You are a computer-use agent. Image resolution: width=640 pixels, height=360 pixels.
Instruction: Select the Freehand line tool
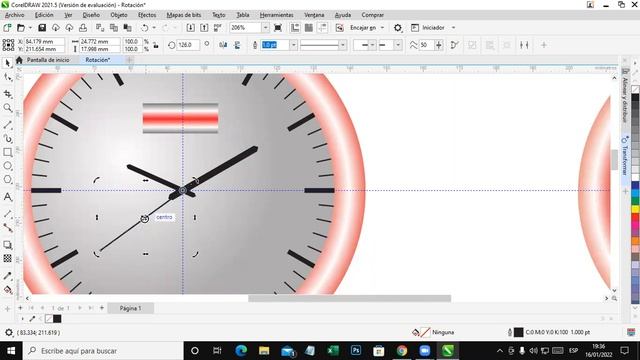pos(7,125)
